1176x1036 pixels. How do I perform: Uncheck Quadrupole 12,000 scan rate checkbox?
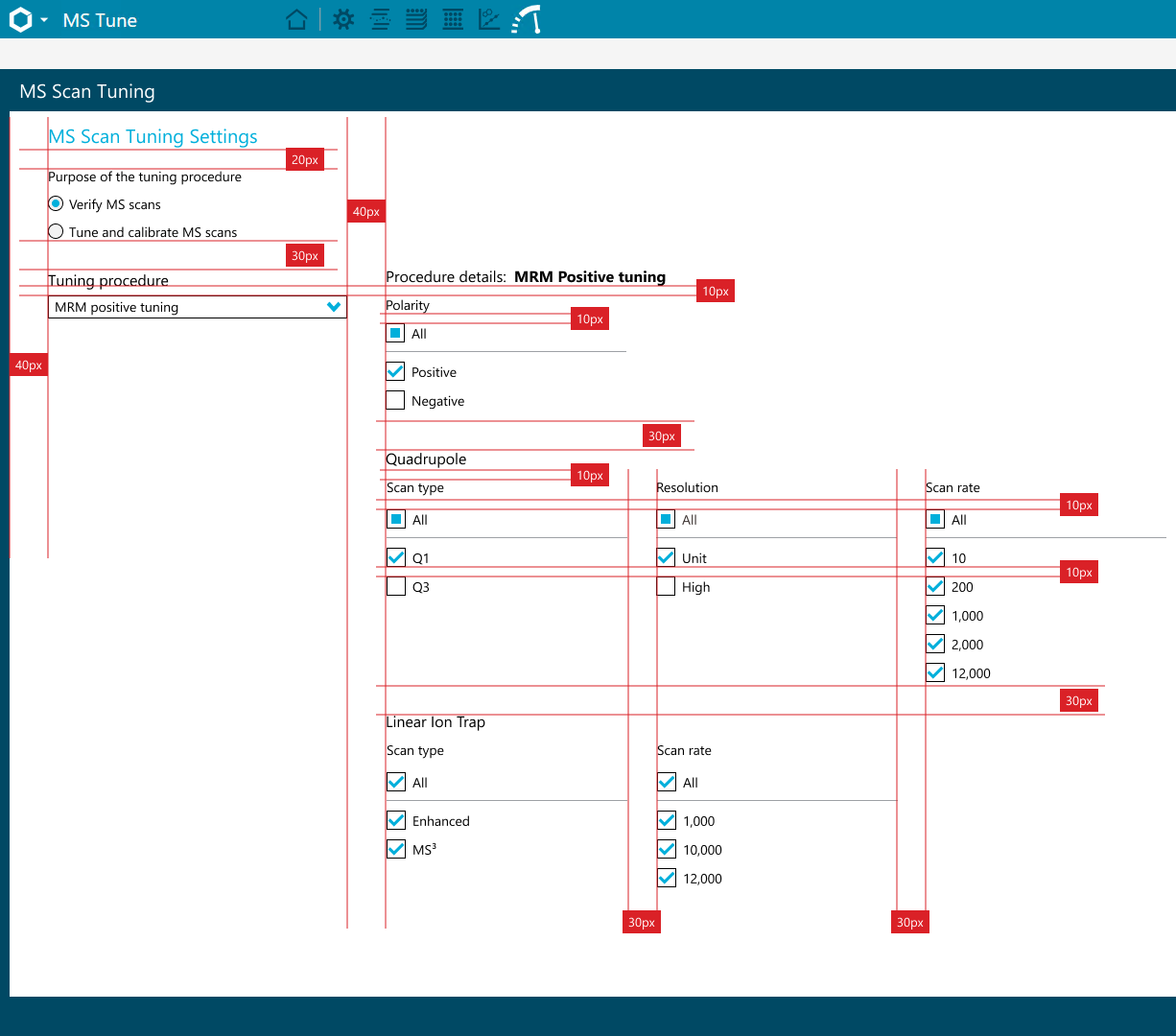tap(935, 672)
